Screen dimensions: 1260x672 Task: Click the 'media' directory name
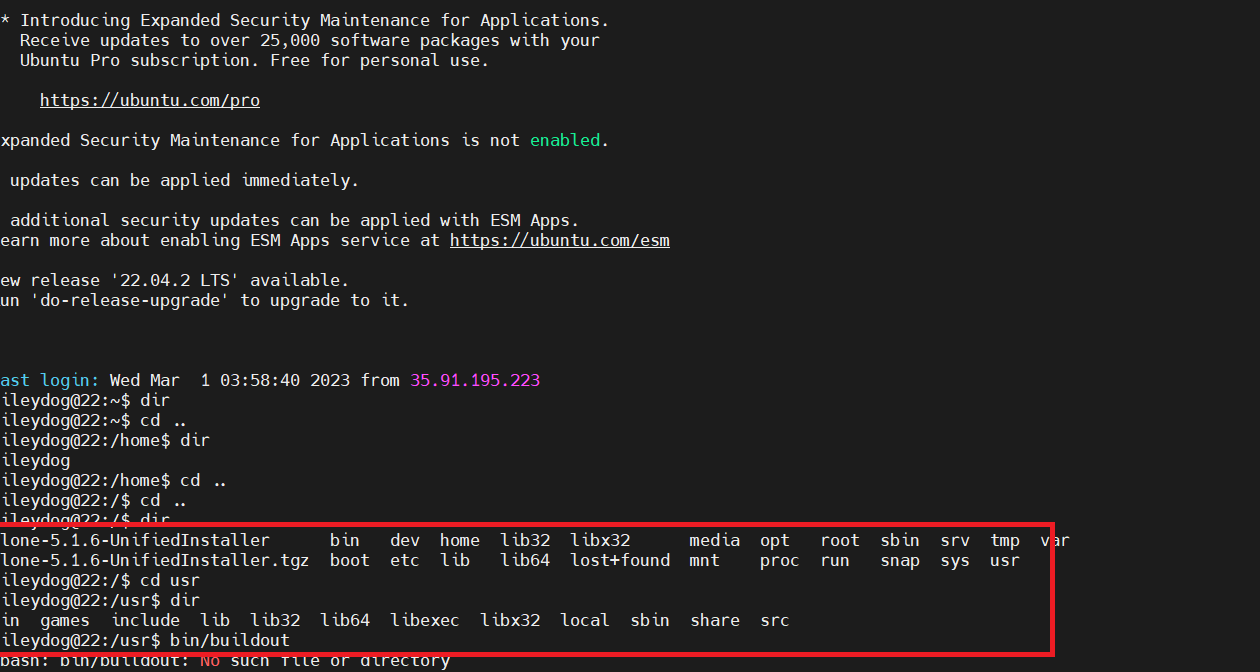pos(715,540)
